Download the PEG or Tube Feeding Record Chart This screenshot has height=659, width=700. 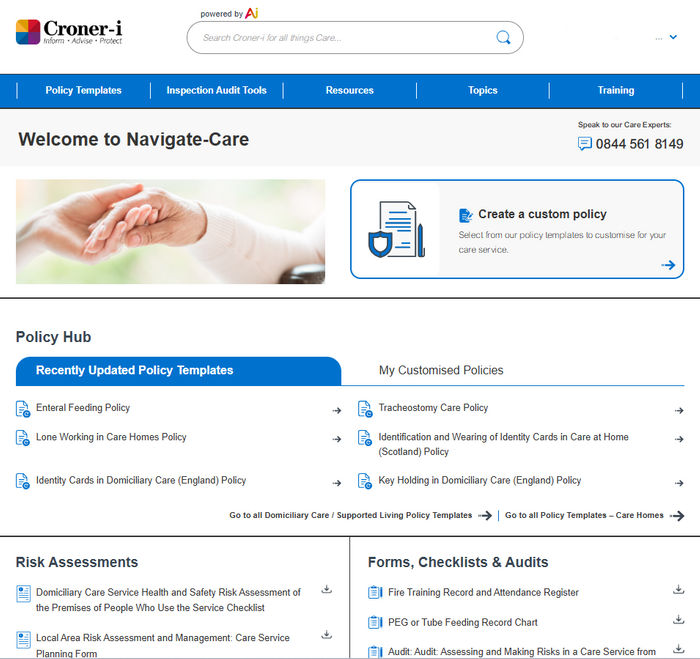coord(679,620)
